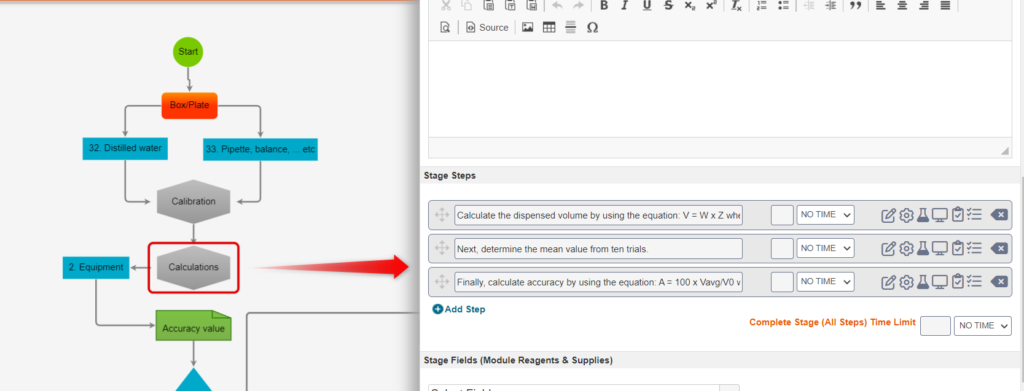
Task: Click clipboard-check icon on 'Finally, calculate accuracy' step
Action: click(x=957, y=282)
